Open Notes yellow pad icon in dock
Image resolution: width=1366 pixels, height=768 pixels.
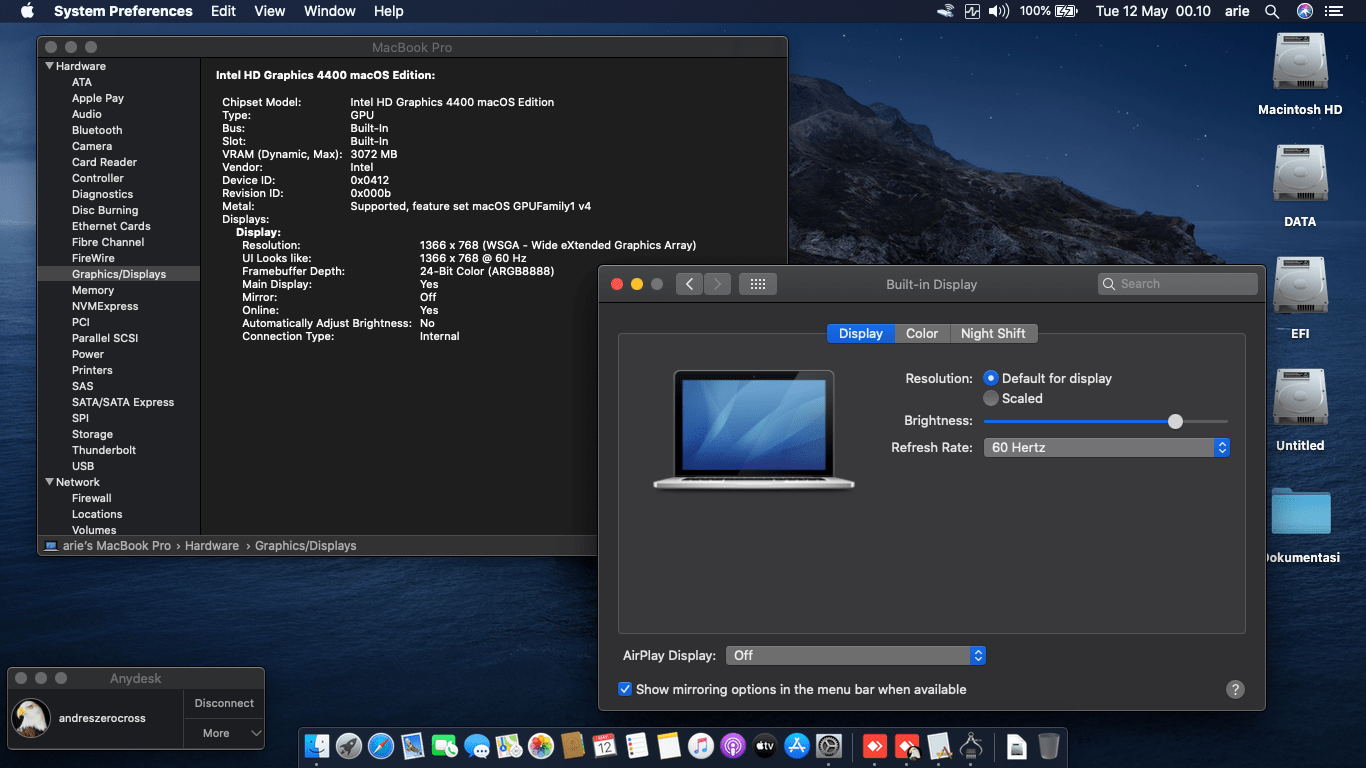669,746
